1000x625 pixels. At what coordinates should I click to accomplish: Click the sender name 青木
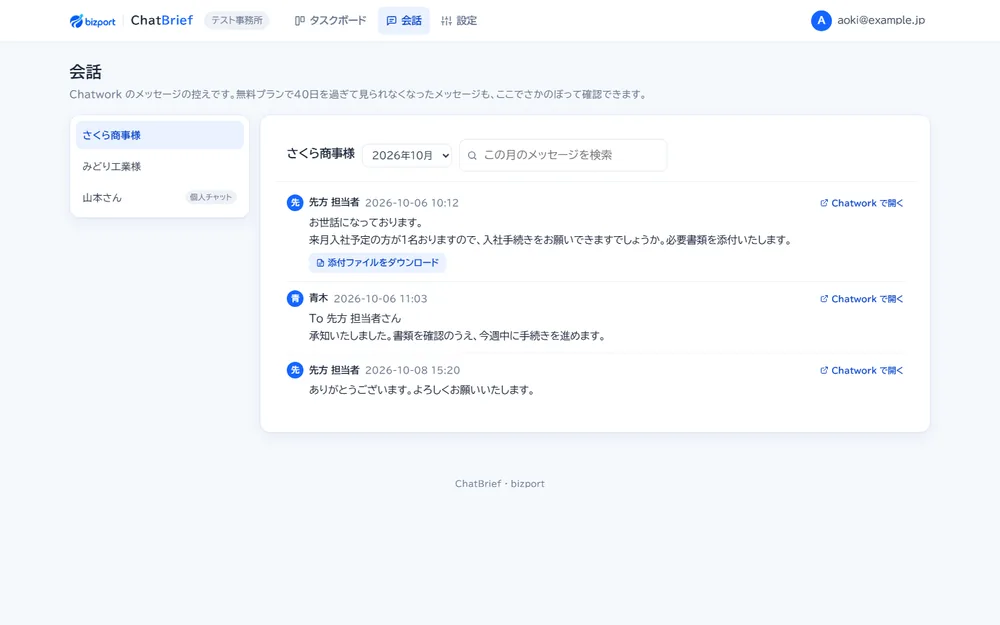tap(318, 298)
